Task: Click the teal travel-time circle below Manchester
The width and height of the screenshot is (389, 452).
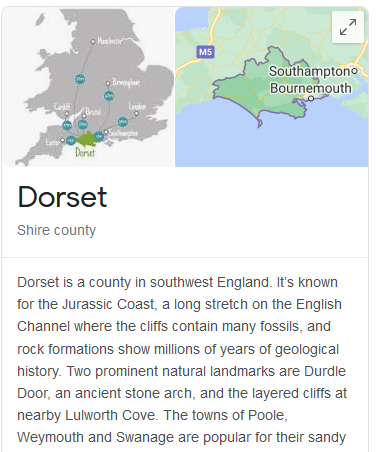Action: (x=80, y=79)
